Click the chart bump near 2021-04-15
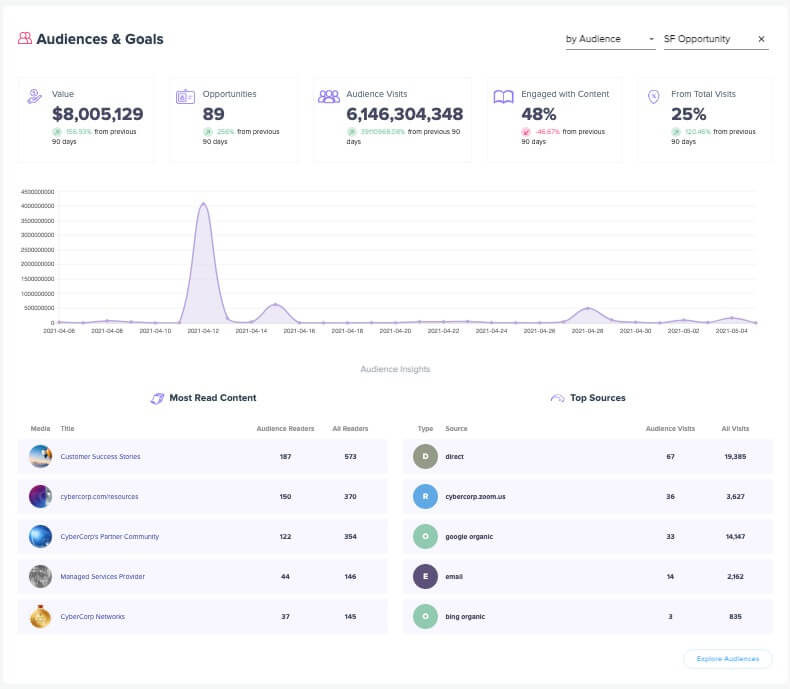 (275, 304)
